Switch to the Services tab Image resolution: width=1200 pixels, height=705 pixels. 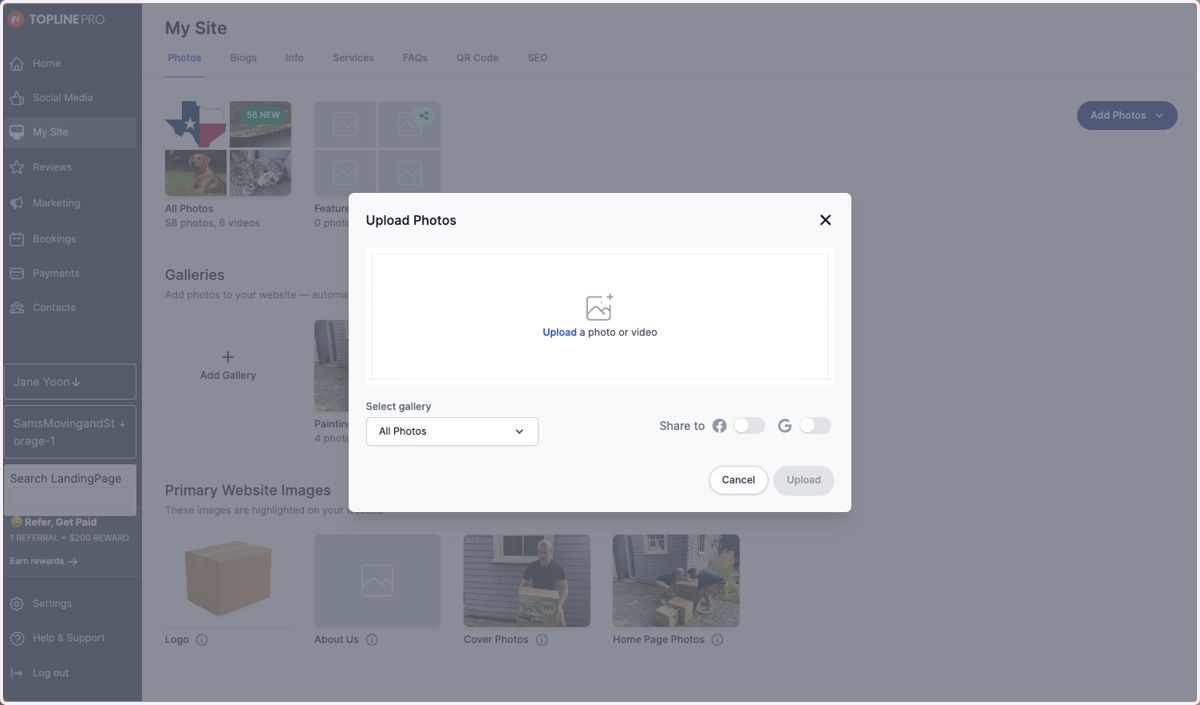[353, 58]
